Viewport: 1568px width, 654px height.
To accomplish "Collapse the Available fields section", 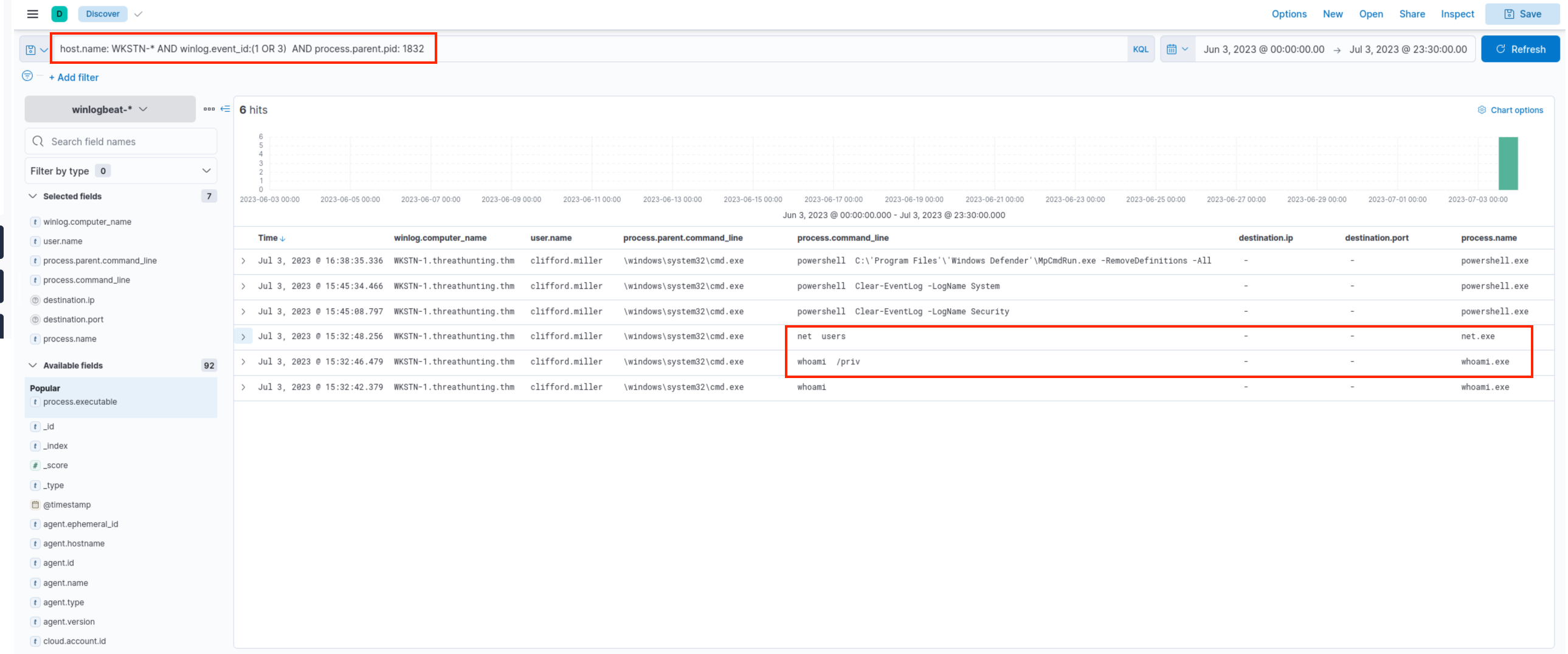I will pyautogui.click(x=33, y=366).
